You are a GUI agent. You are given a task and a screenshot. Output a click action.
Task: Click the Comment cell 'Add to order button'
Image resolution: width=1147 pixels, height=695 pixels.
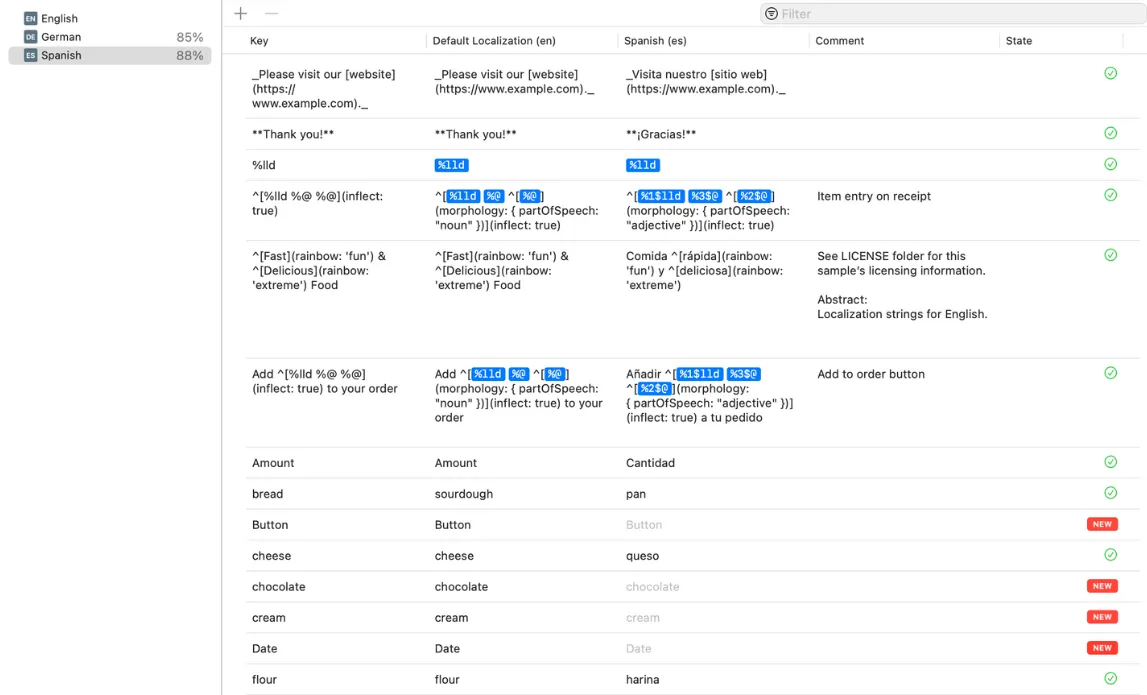(871, 374)
